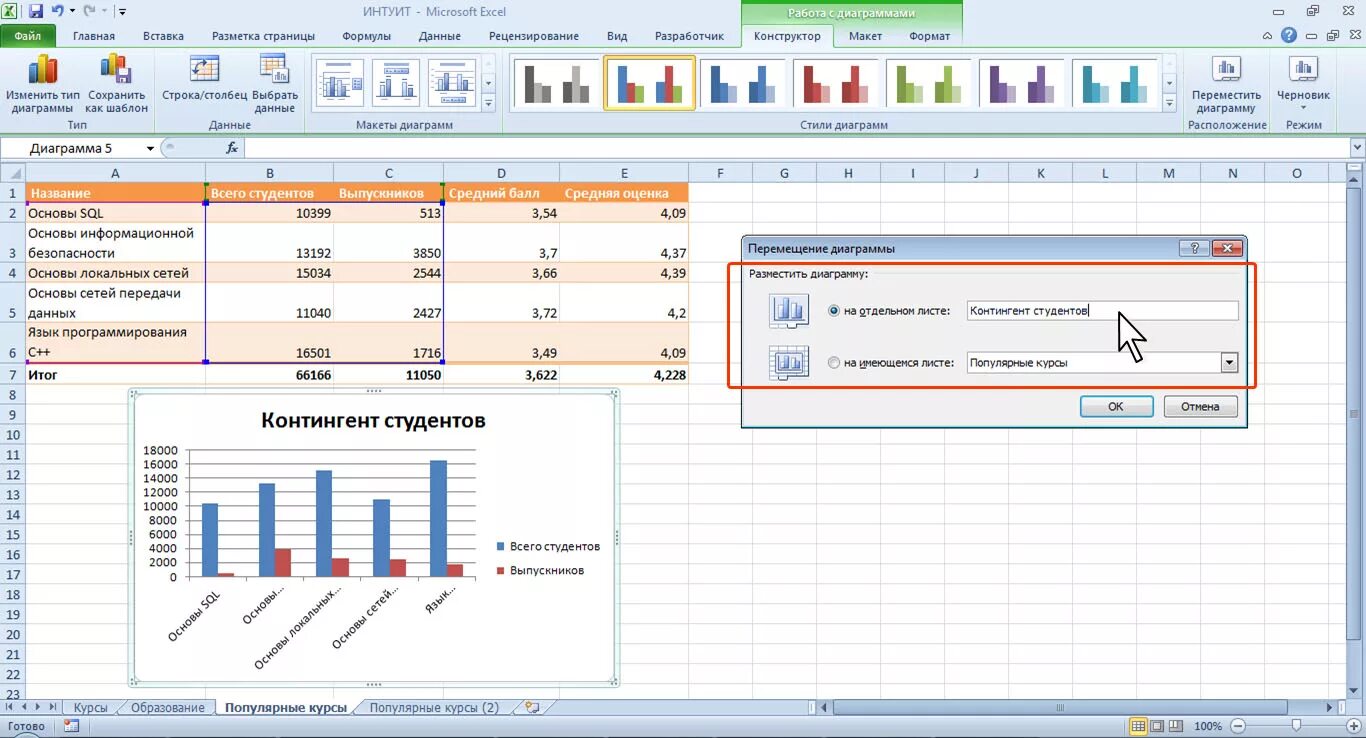The image size is (1366, 738).
Task: Click the fx insert function icon
Action: (x=232, y=148)
